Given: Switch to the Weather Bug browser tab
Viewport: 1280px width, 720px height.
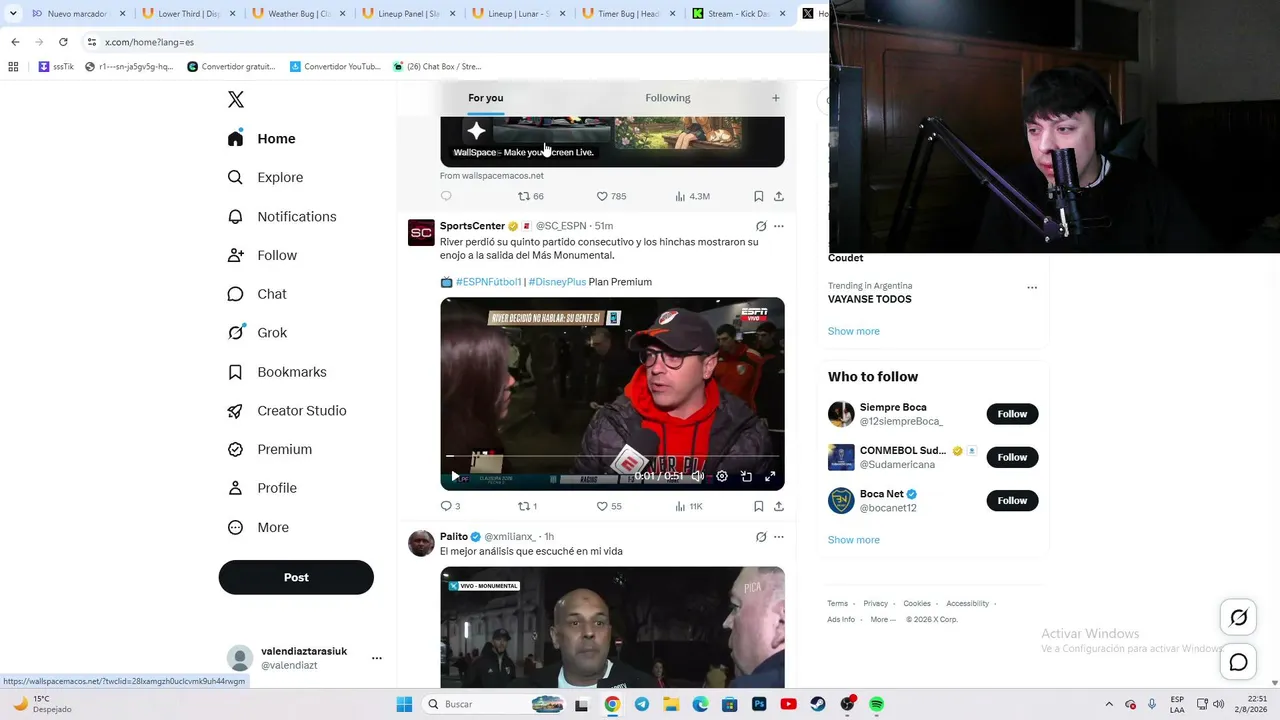Looking at the screenshot, I should coord(299,14).
